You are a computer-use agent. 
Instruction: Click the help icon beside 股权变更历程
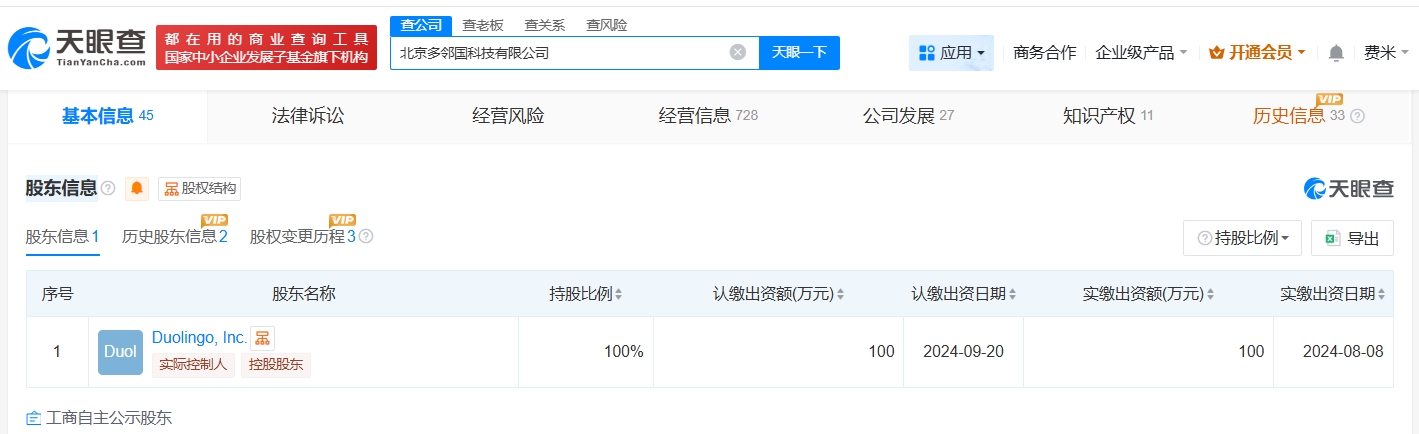pyautogui.click(x=366, y=237)
